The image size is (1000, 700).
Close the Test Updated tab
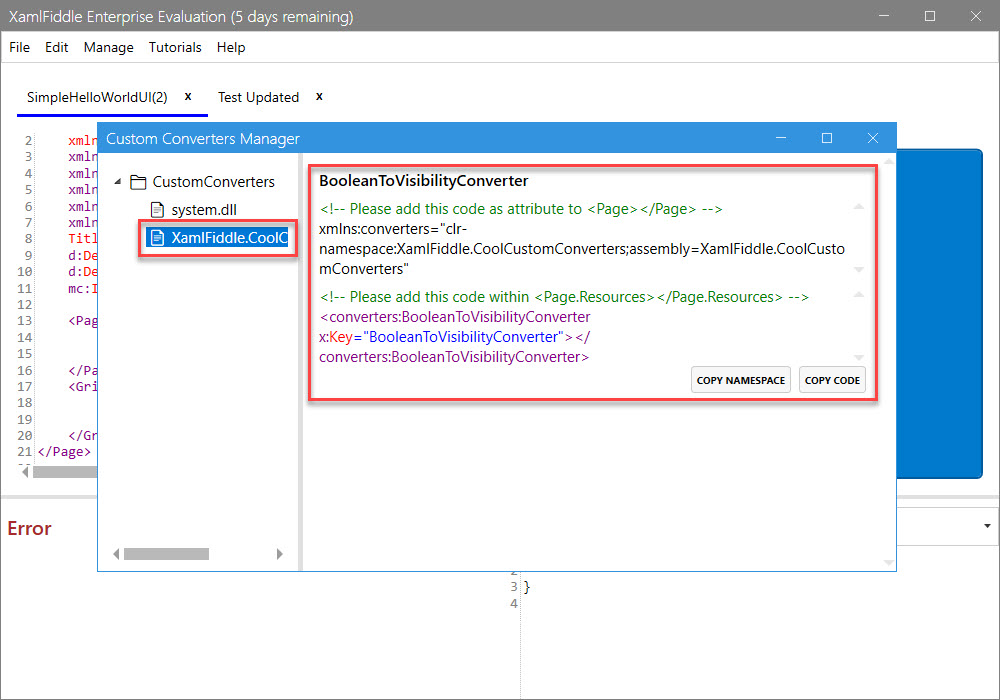click(320, 96)
